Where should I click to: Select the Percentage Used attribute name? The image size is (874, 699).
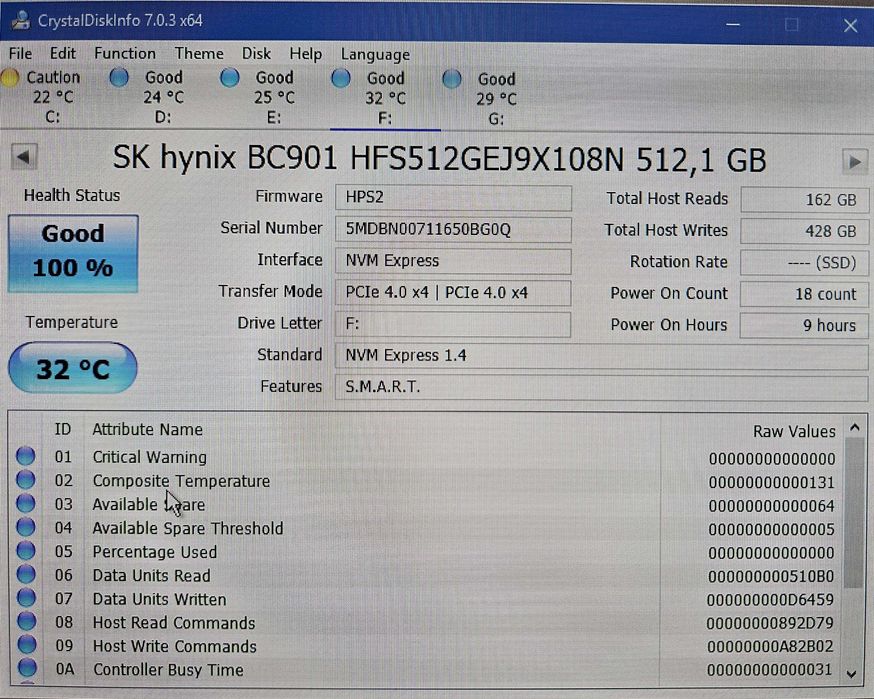[x=154, y=552]
